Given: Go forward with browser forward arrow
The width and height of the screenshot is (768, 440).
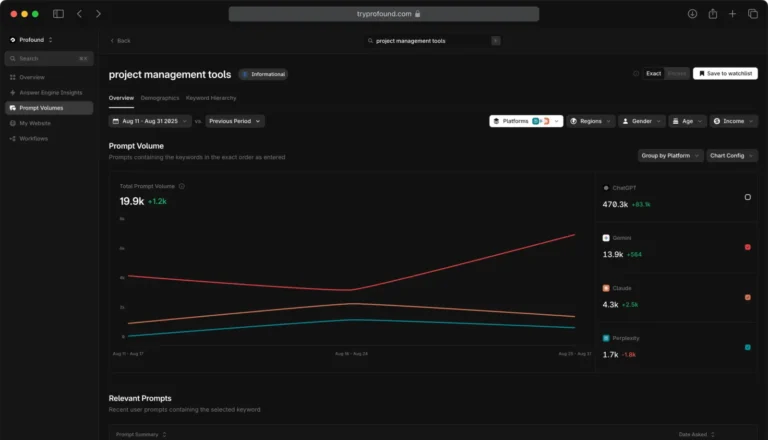Looking at the screenshot, I should 98,14.
